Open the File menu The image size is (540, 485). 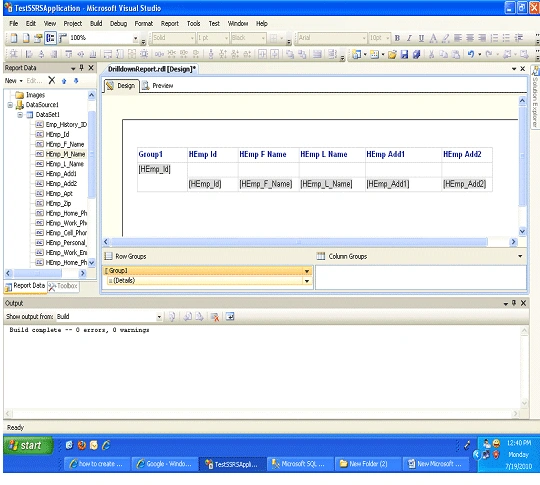click(x=14, y=23)
